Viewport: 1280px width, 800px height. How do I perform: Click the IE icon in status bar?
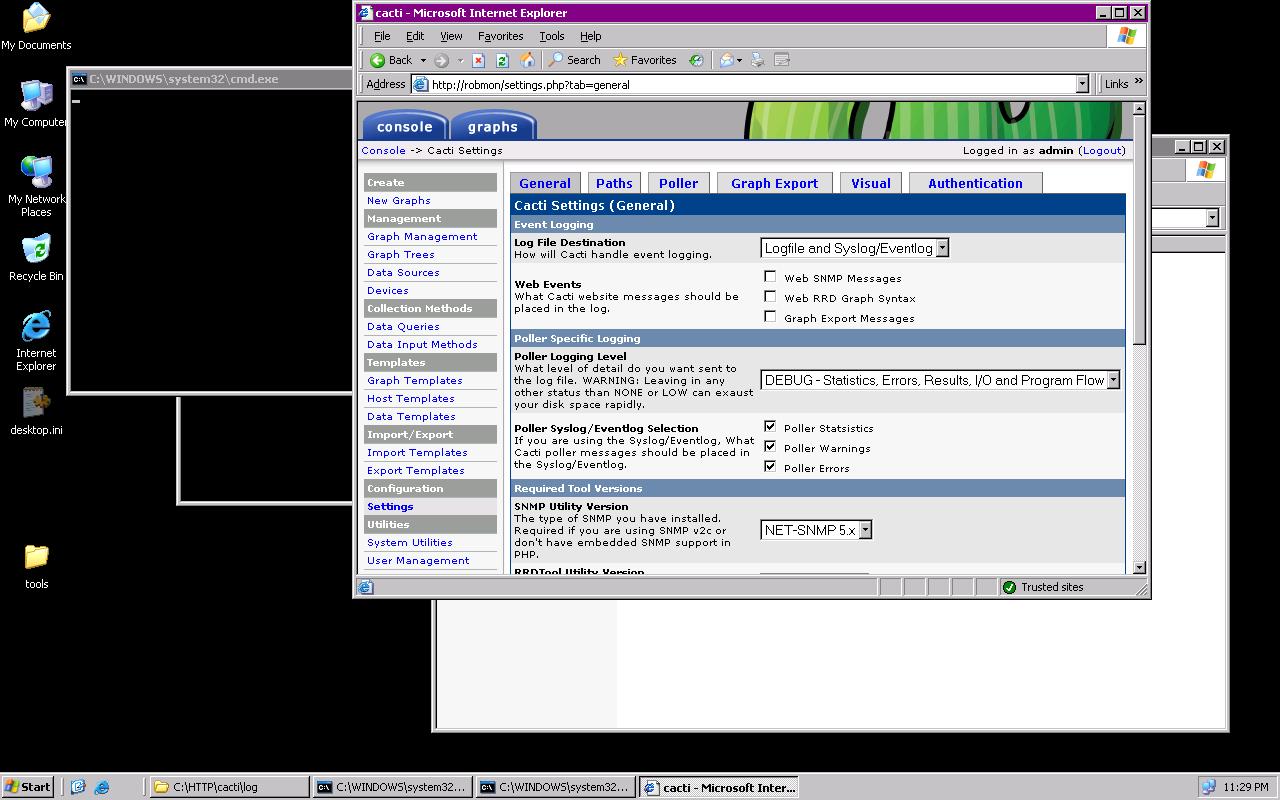click(365, 587)
